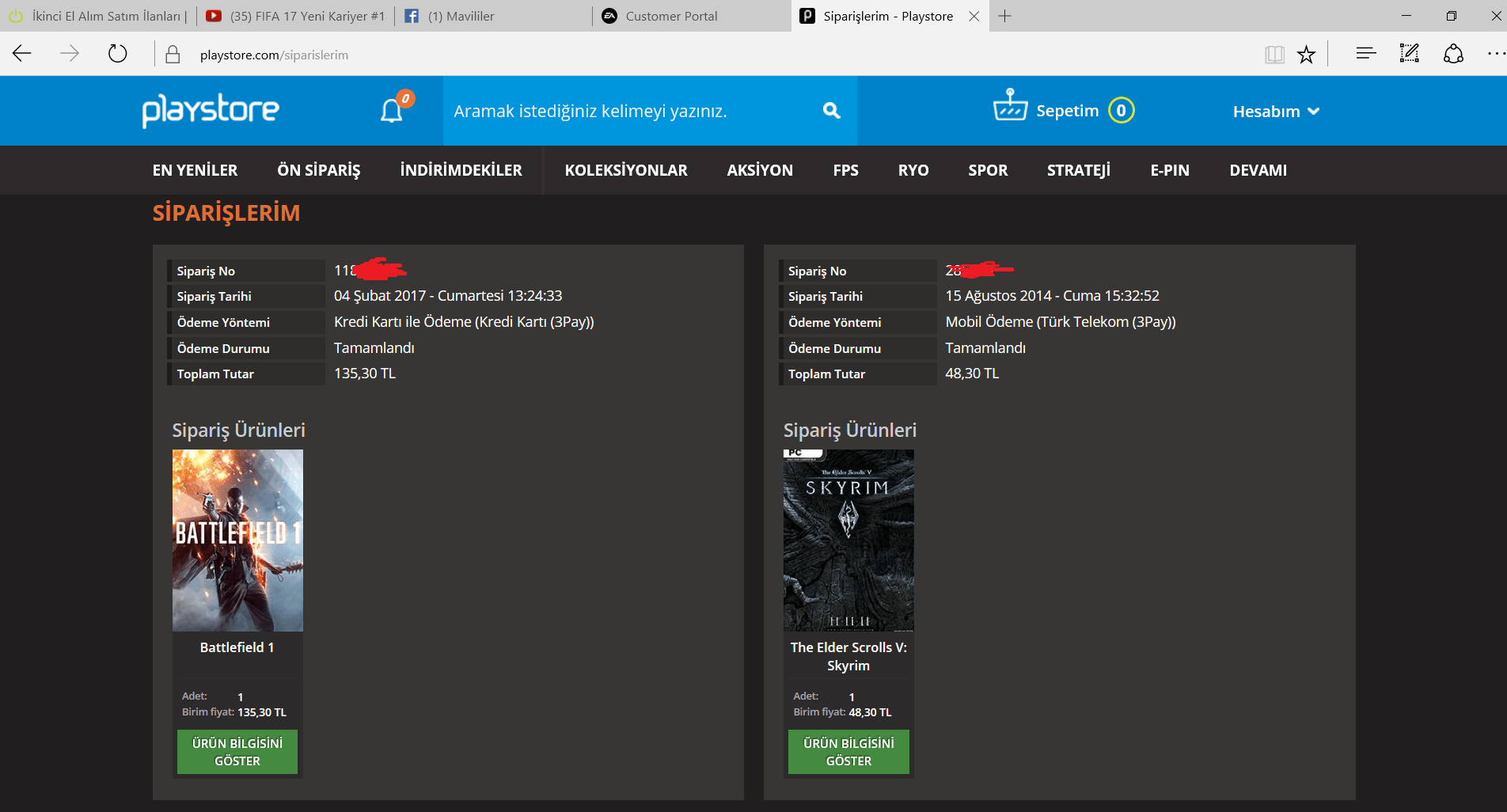
Task: Click the cart item count badge
Action: click(x=1121, y=111)
